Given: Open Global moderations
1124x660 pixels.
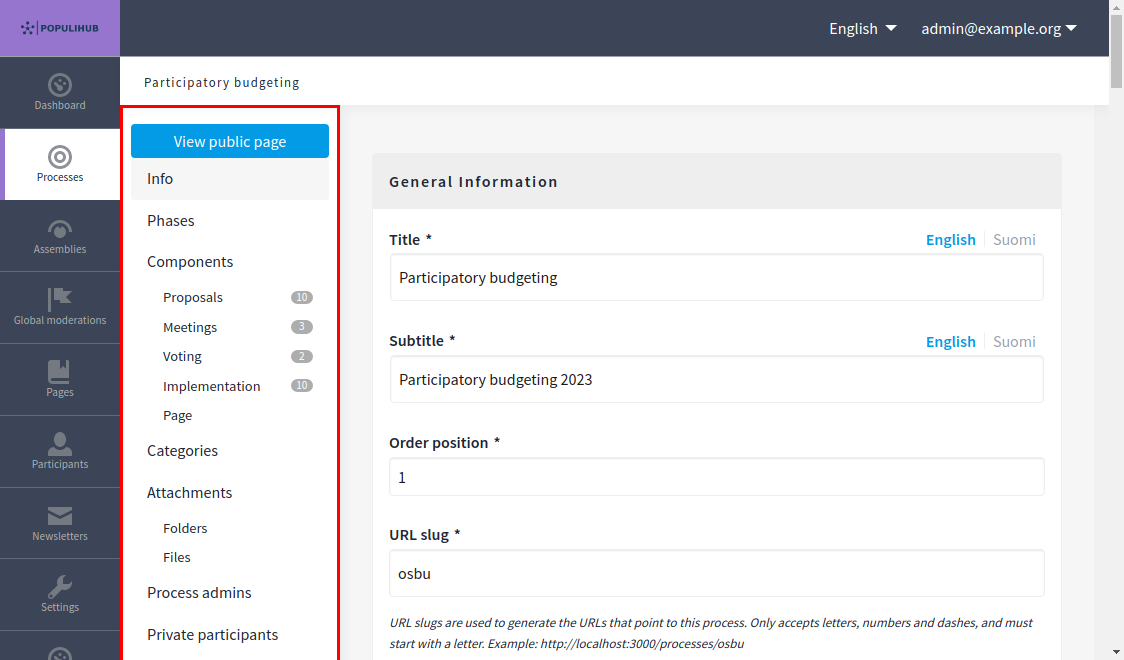Looking at the screenshot, I should [60, 306].
